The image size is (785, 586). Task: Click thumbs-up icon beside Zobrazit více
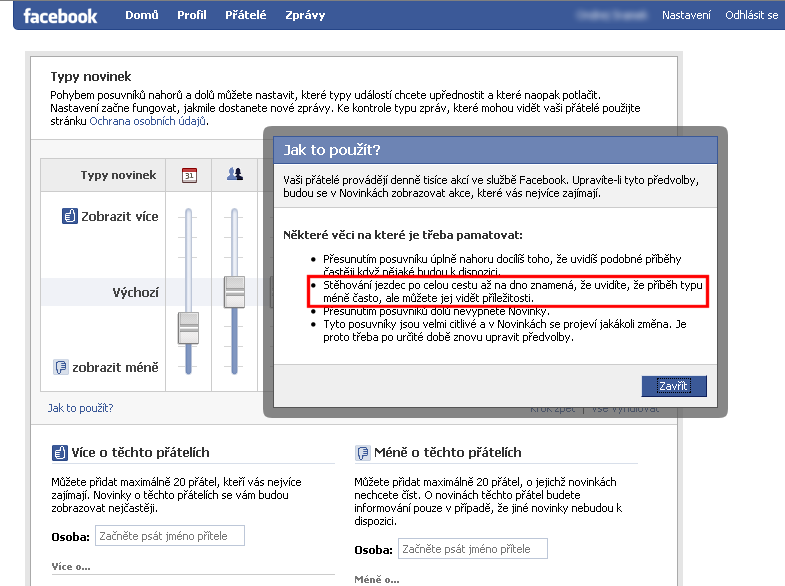(70, 216)
